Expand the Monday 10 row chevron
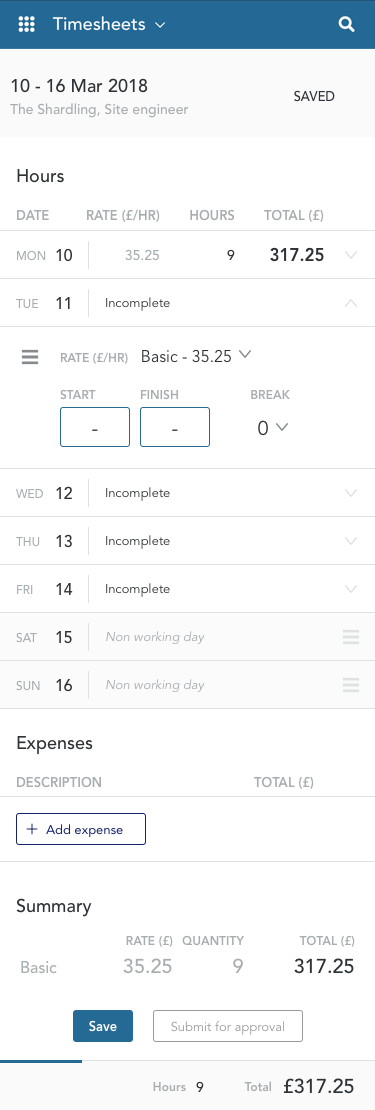The height and width of the screenshot is (1110, 375). (x=351, y=255)
